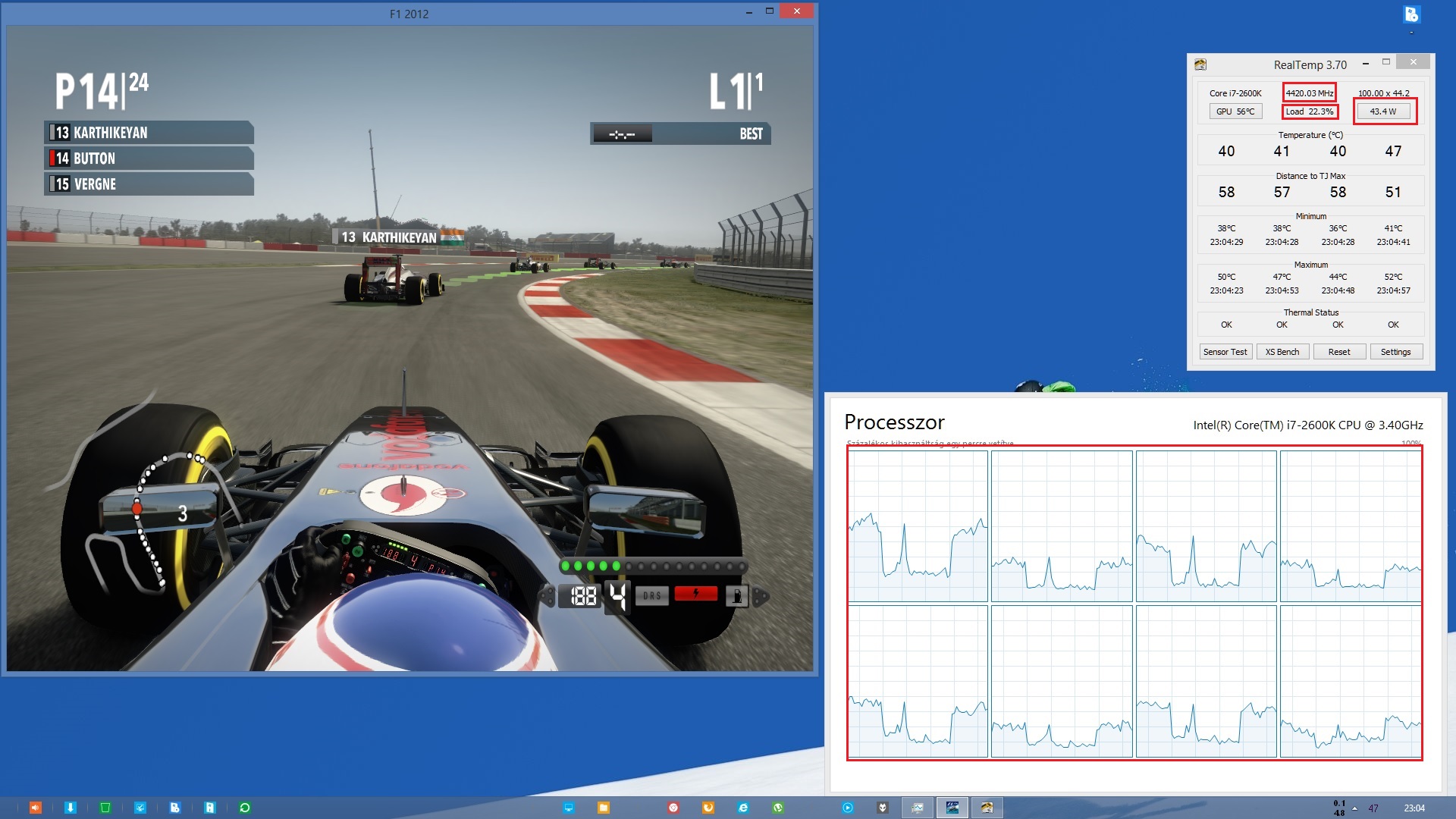Run XS Bench in RealTemp
Image resolution: width=1456 pixels, height=819 pixels.
1282,352
